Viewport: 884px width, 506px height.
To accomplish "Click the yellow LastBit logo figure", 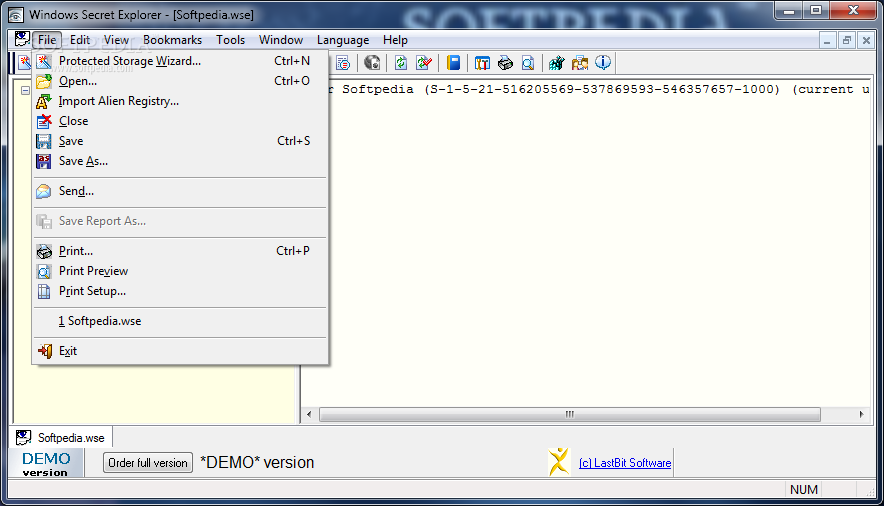I will 559,462.
